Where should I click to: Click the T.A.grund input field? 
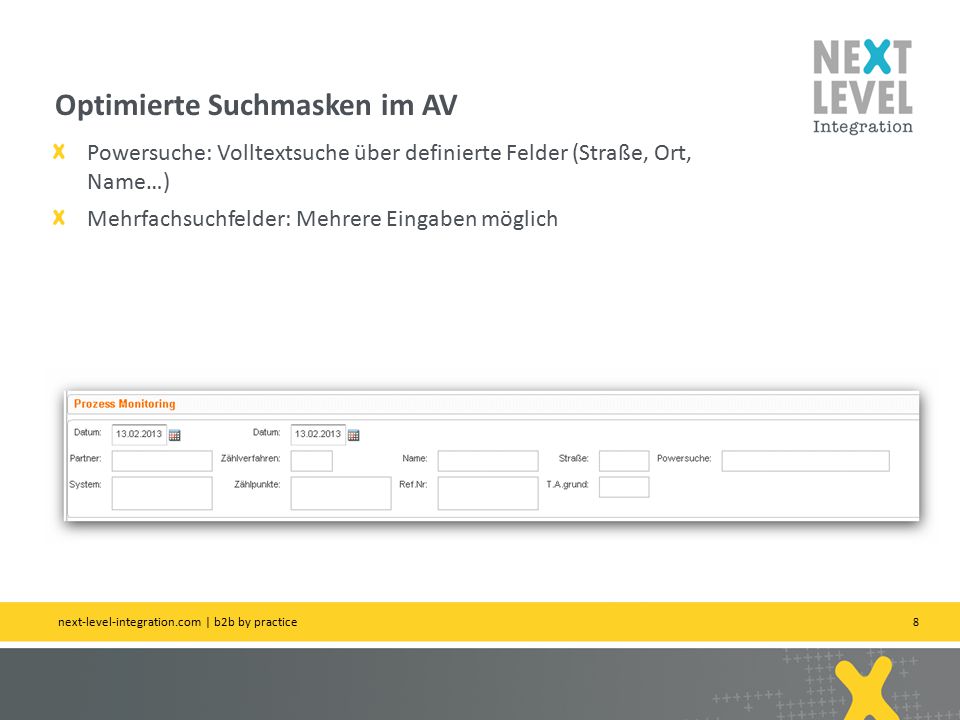click(624, 487)
